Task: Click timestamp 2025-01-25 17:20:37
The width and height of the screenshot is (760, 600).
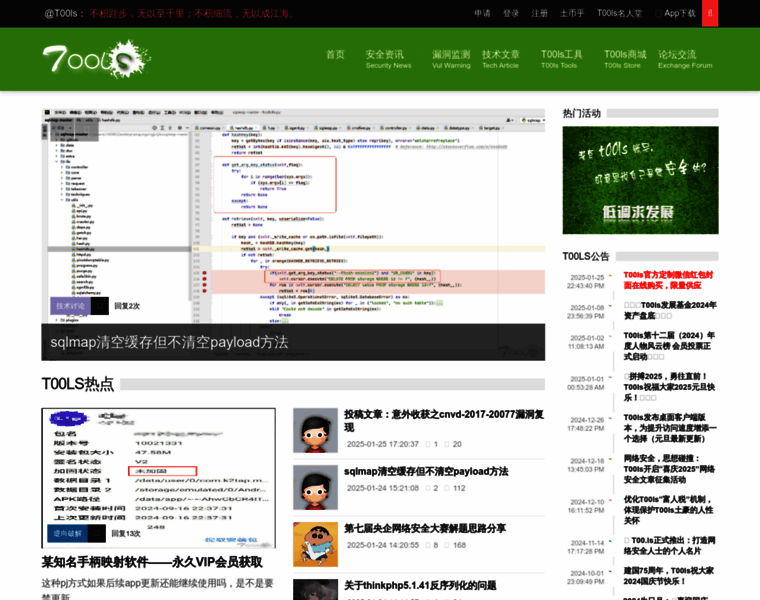Action: pos(383,444)
